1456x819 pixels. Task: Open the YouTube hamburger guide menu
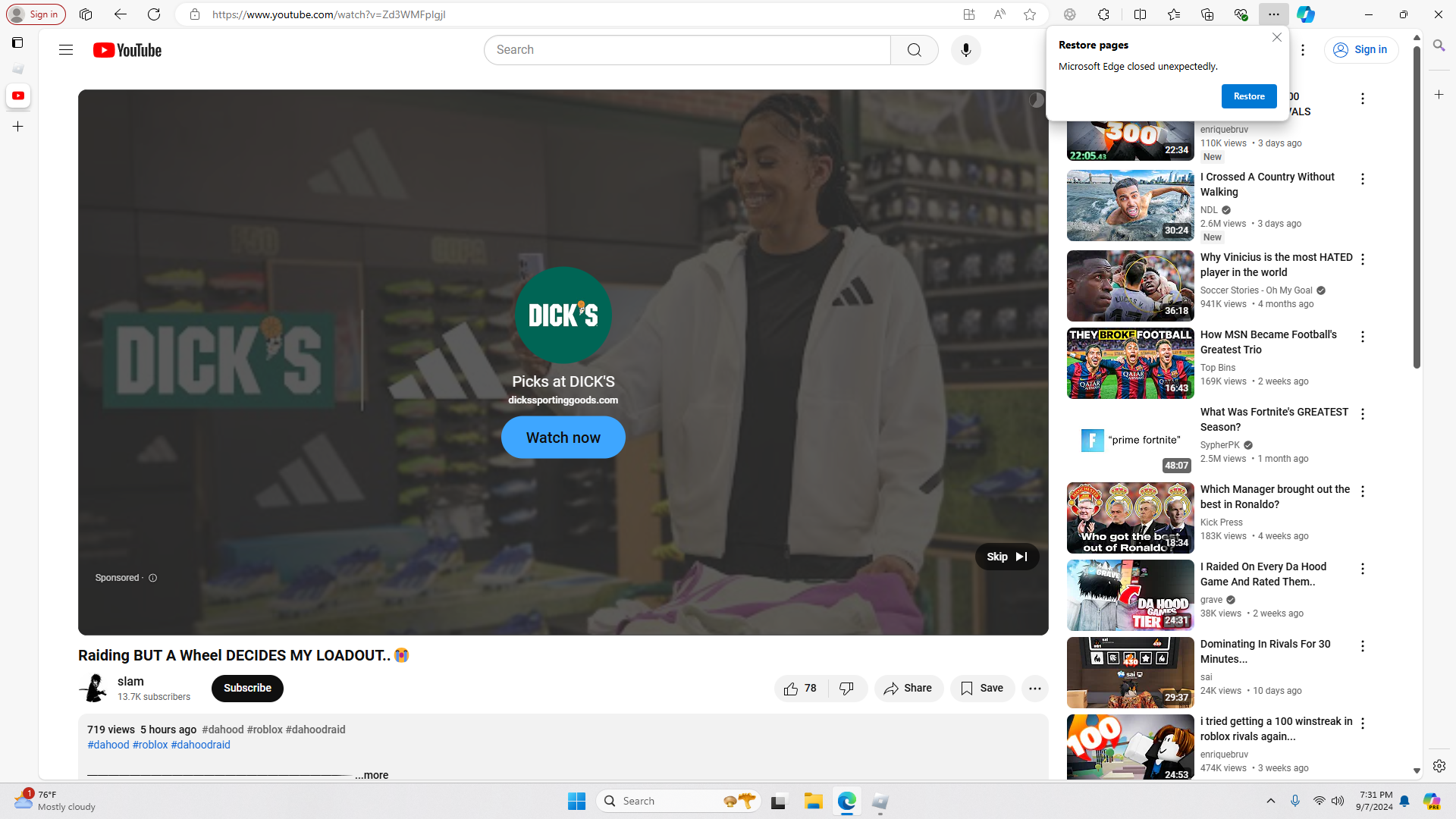coord(66,50)
